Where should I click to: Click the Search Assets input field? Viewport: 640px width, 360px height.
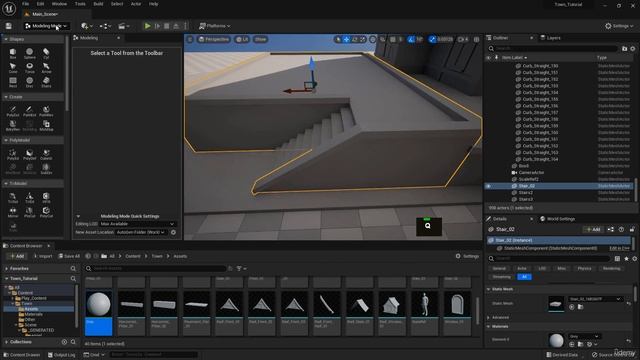[156, 268]
